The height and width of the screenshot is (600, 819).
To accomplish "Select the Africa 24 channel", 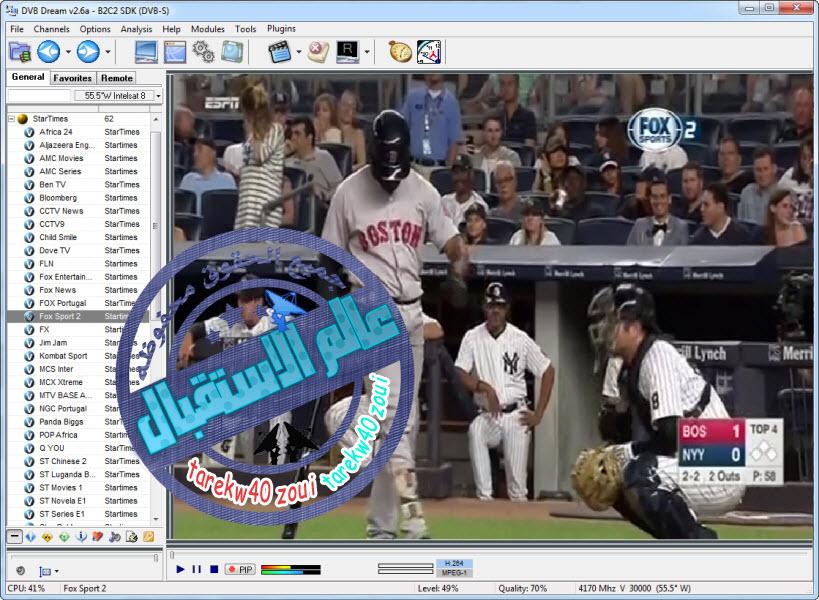I will click(78, 132).
